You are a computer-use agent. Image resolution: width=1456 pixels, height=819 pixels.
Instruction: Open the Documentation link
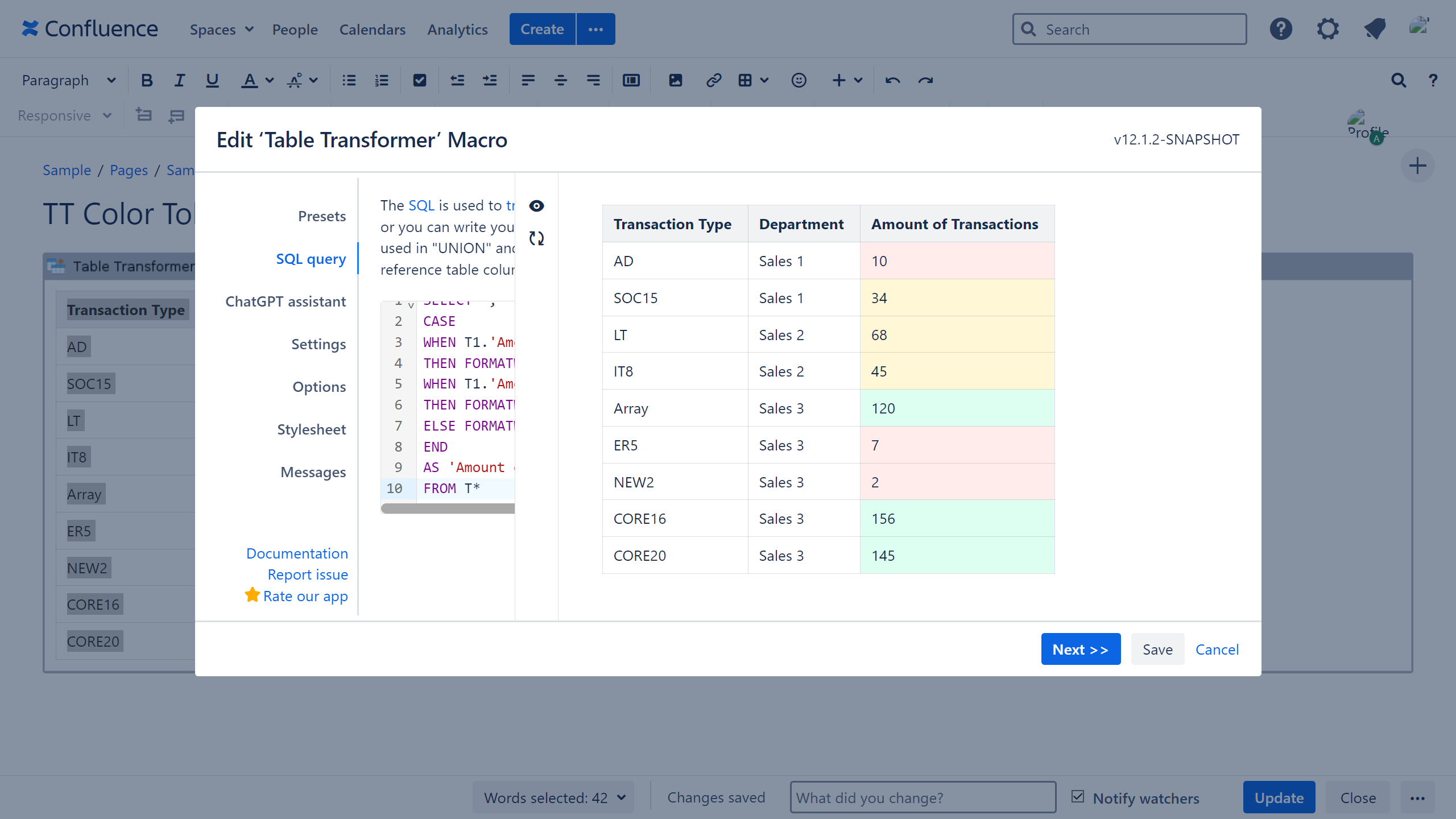click(296, 553)
